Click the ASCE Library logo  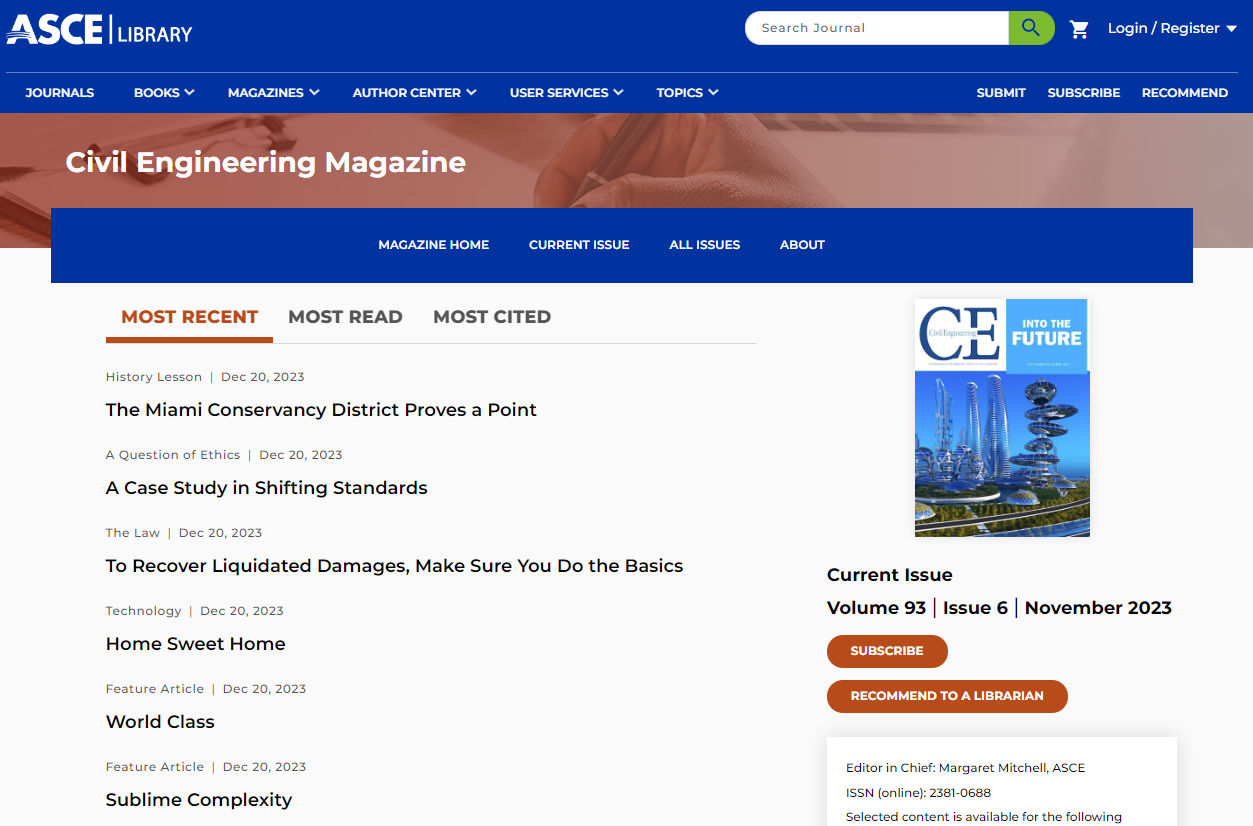[x=98, y=29]
